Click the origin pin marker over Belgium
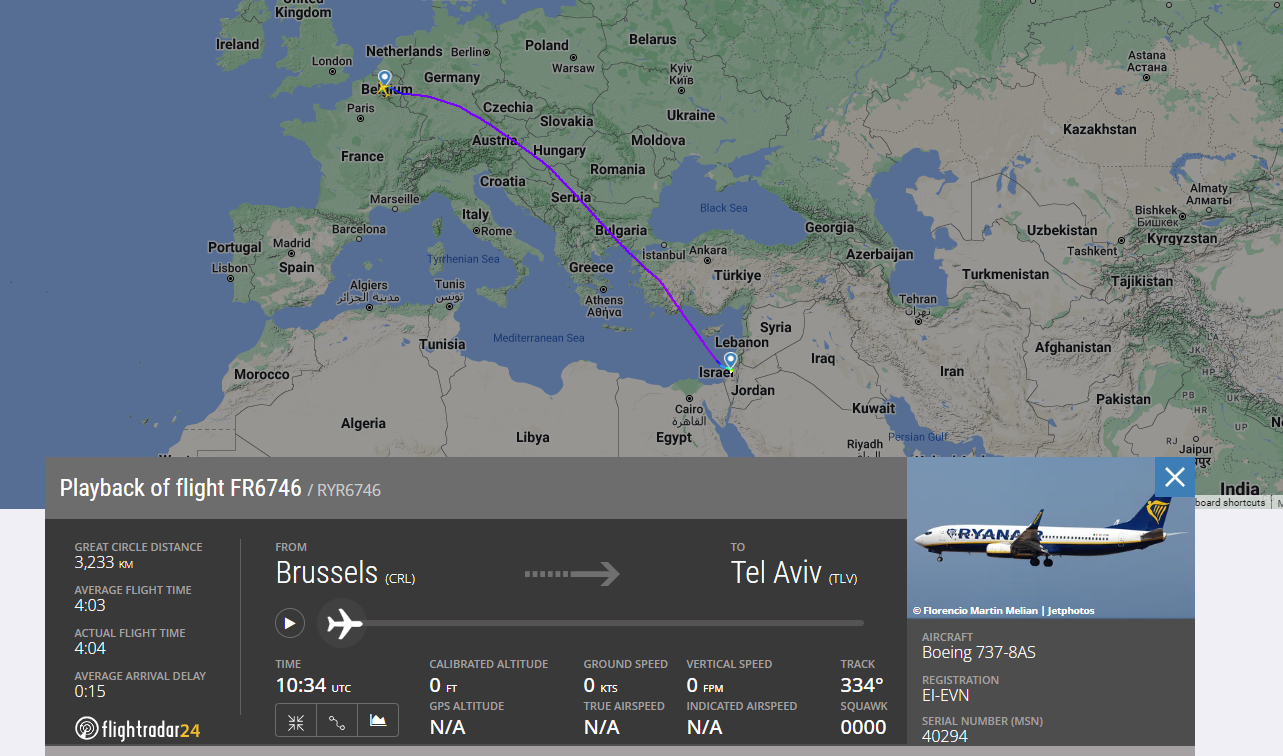This screenshot has height=756, width=1283. 384,79
